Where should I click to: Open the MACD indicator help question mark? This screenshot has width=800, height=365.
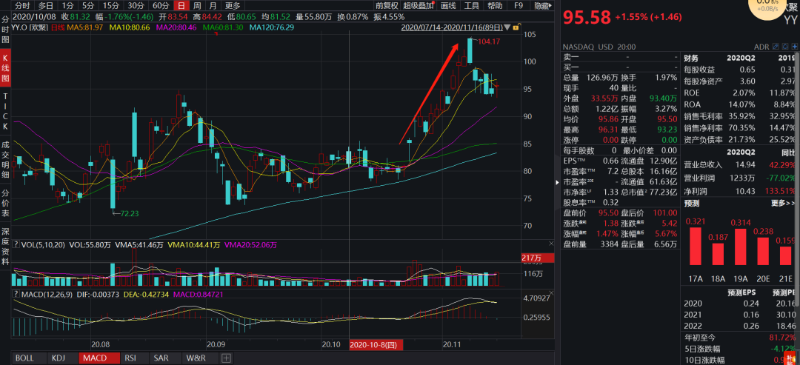click(x=15, y=295)
